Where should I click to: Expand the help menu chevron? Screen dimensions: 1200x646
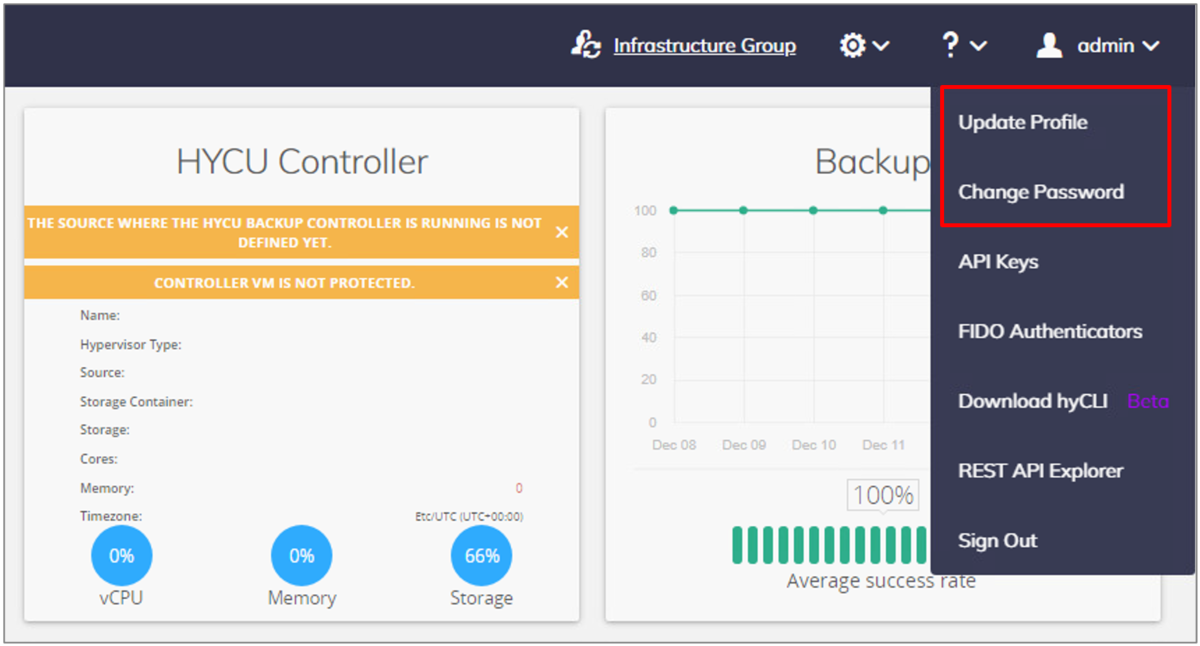tap(979, 46)
